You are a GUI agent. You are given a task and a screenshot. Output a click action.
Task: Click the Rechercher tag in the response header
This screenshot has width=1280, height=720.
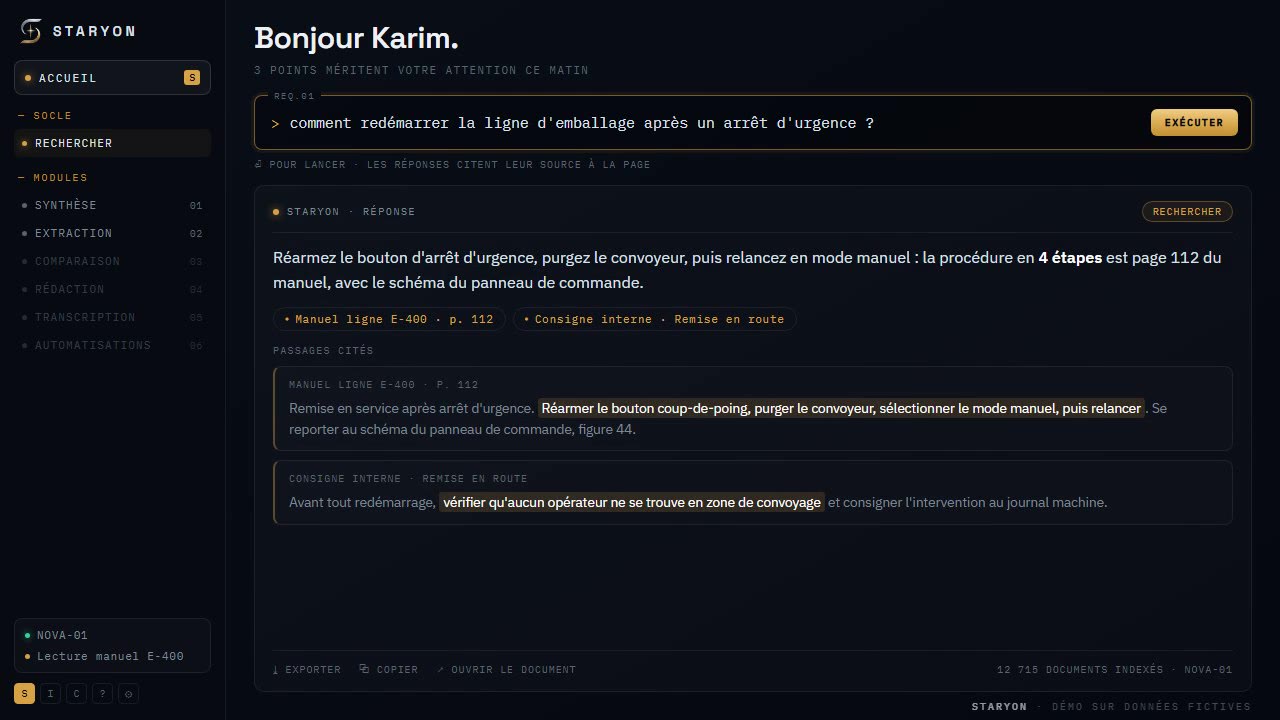click(1187, 212)
